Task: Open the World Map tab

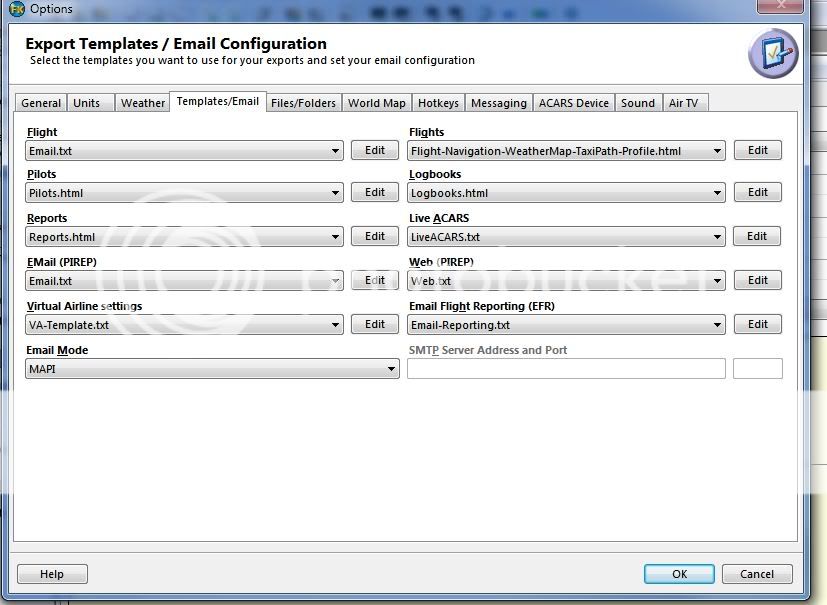Action: 376,103
